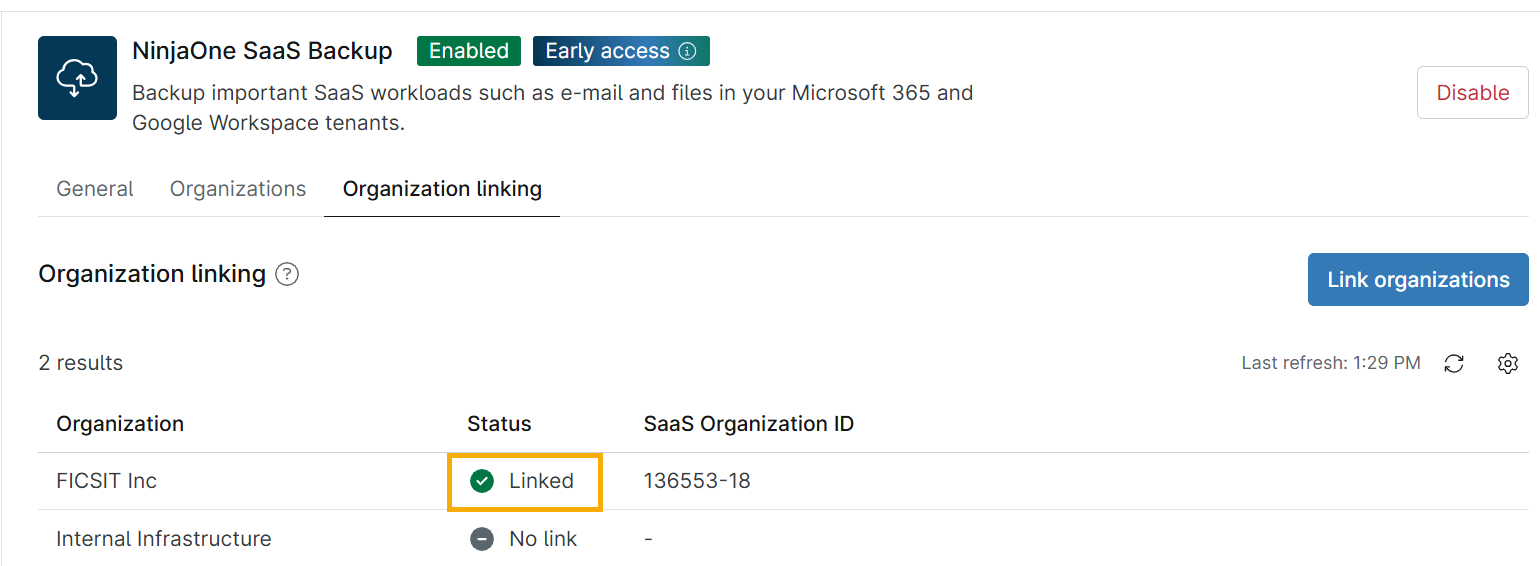Click the Early access badge
The image size is (1540, 566).
click(x=608, y=51)
